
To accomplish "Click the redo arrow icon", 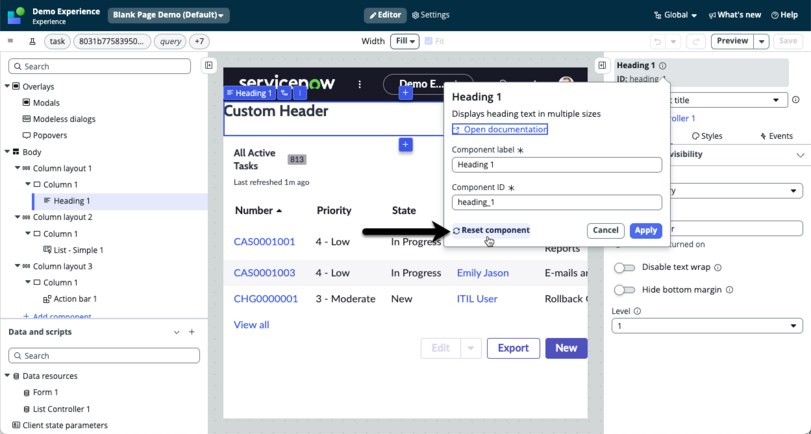I will pos(696,41).
